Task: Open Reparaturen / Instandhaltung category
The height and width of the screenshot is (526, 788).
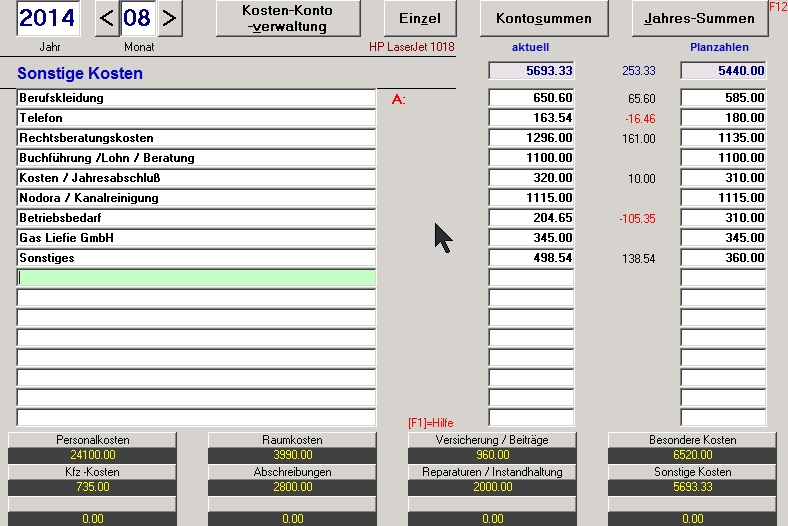Action: pyautogui.click(x=492, y=472)
